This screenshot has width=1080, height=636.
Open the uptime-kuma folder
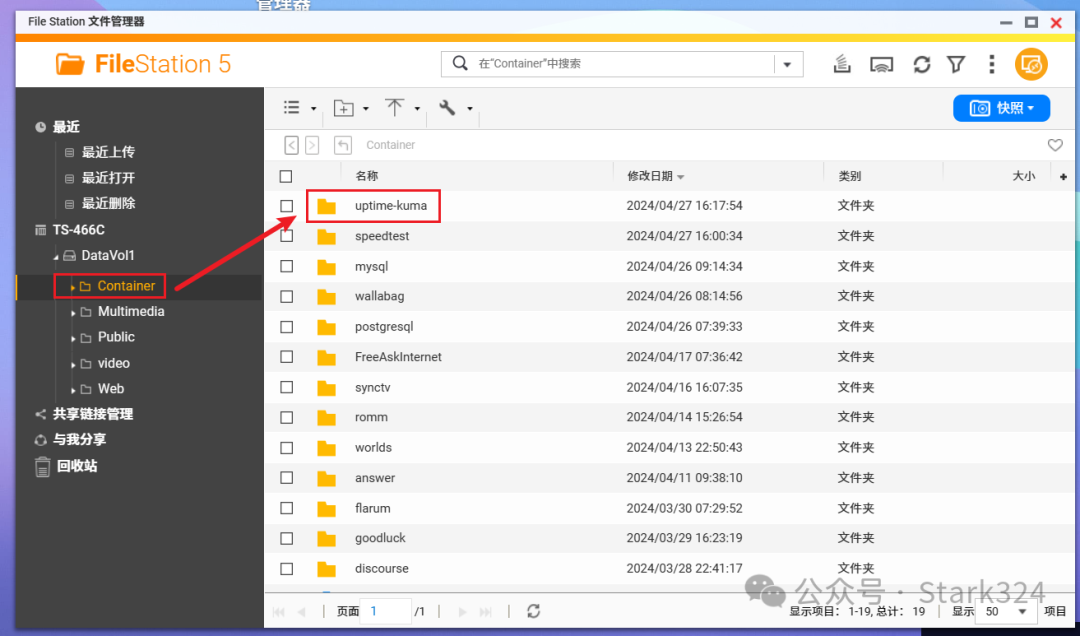coord(391,206)
